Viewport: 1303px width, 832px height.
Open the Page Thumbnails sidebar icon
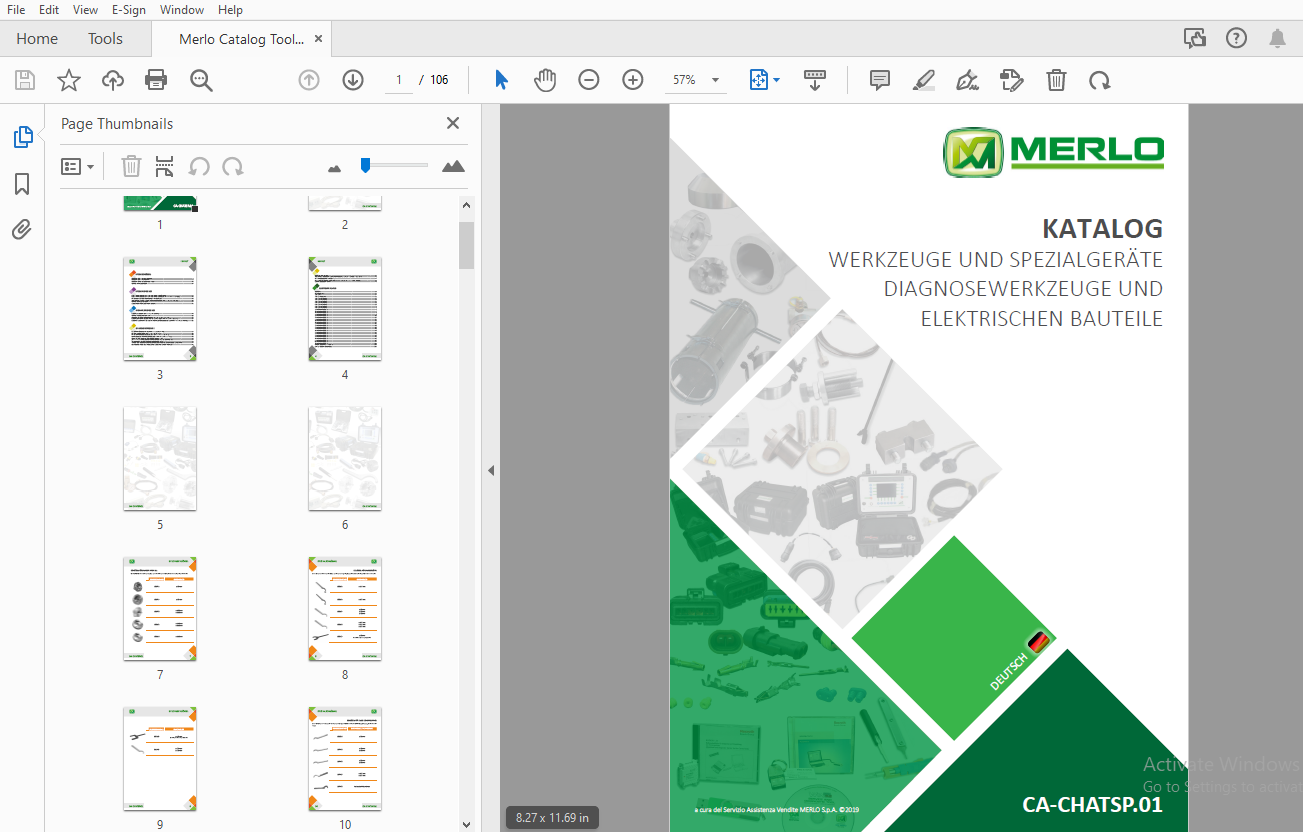(22, 137)
